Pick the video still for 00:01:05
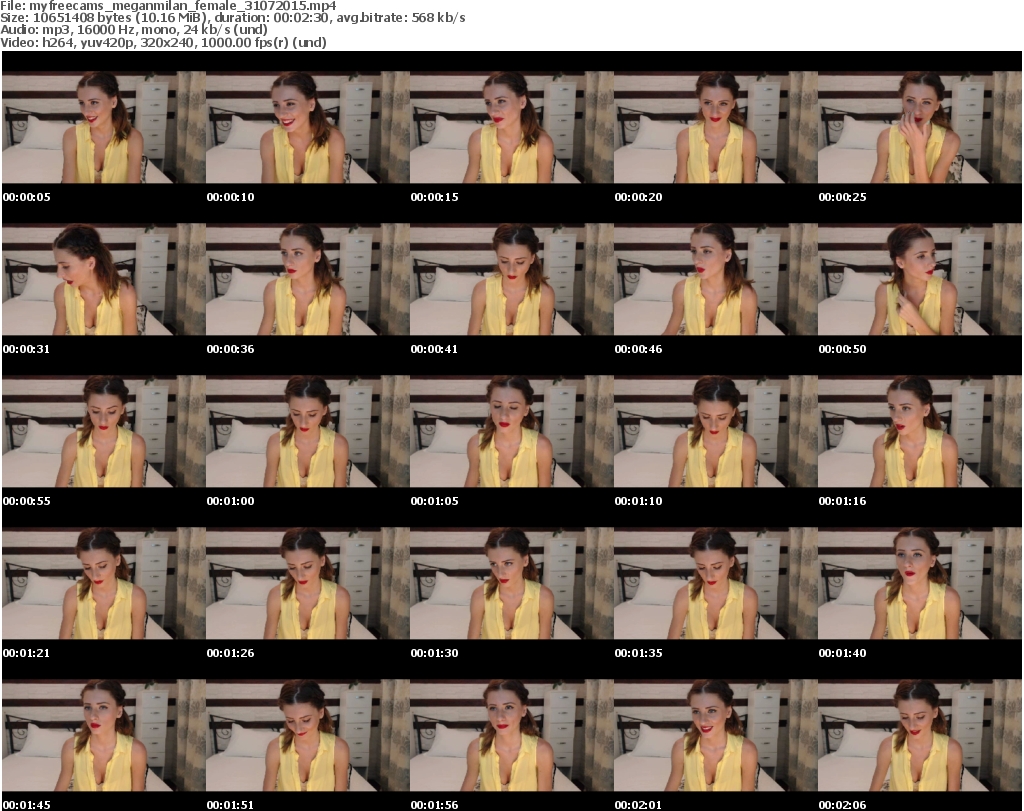This screenshot has width=1024, height=811. coord(512,432)
